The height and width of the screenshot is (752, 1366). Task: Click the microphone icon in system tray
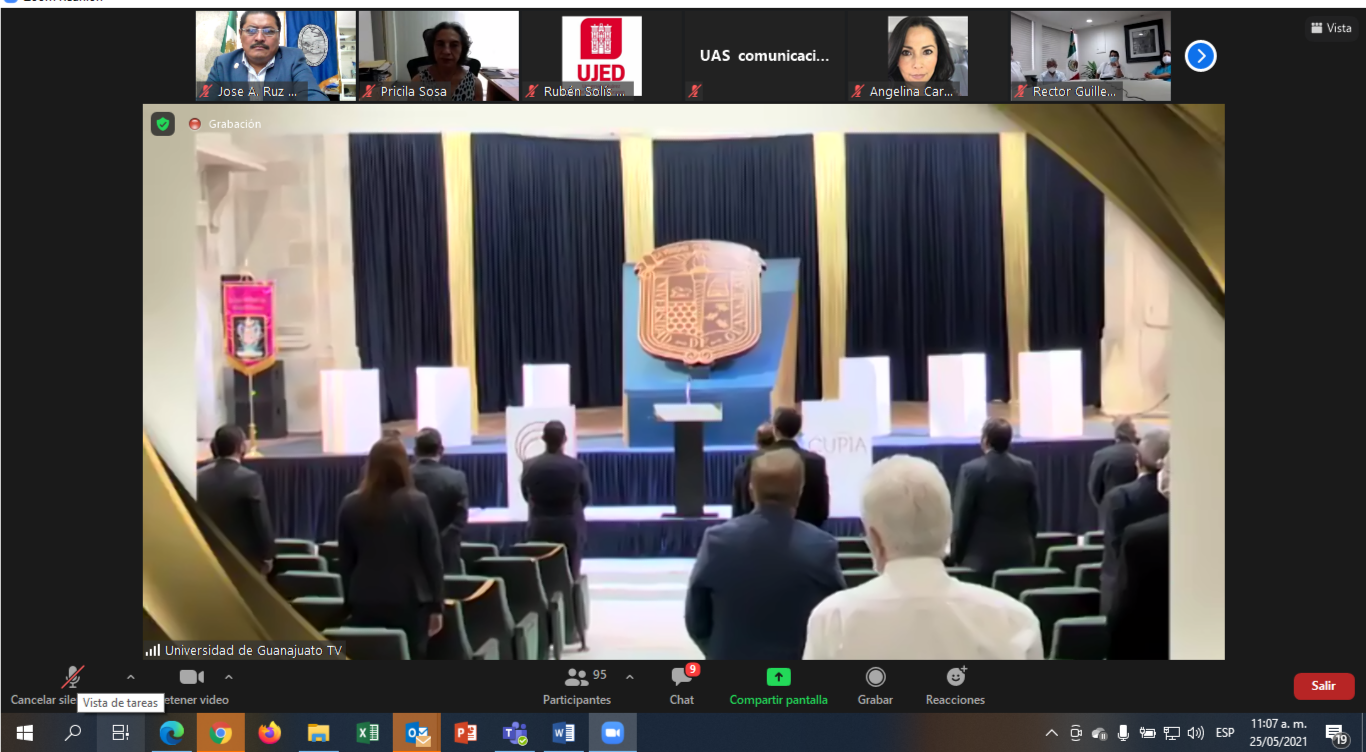pyautogui.click(x=1123, y=733)
